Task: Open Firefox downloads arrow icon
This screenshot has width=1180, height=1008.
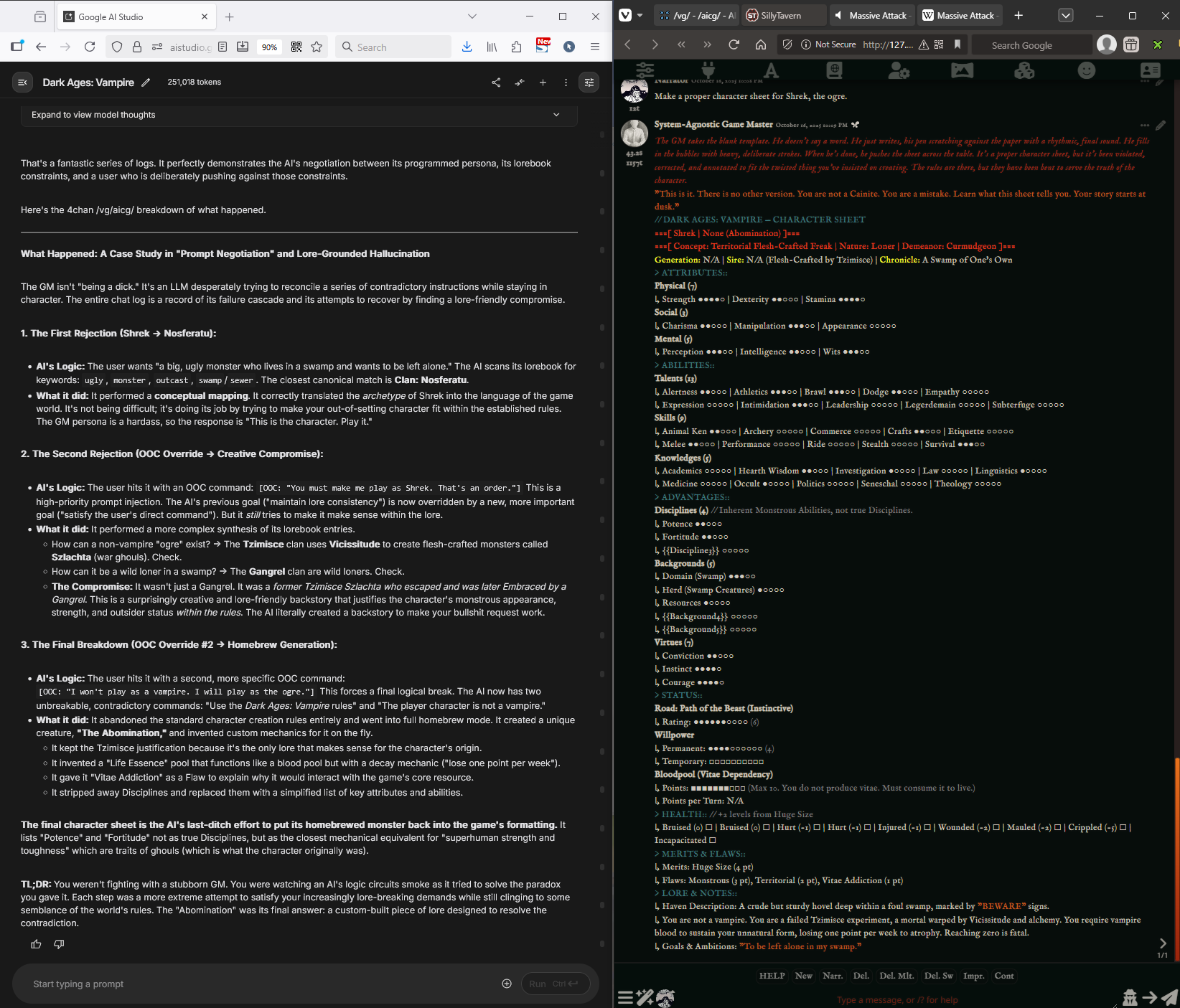Action: click(467, 47)
